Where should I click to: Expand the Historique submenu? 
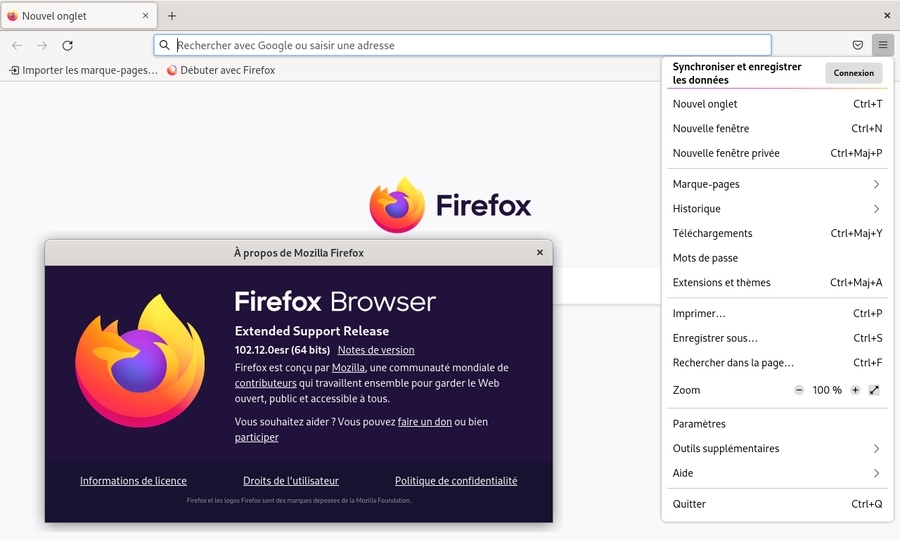click(777, 209)
